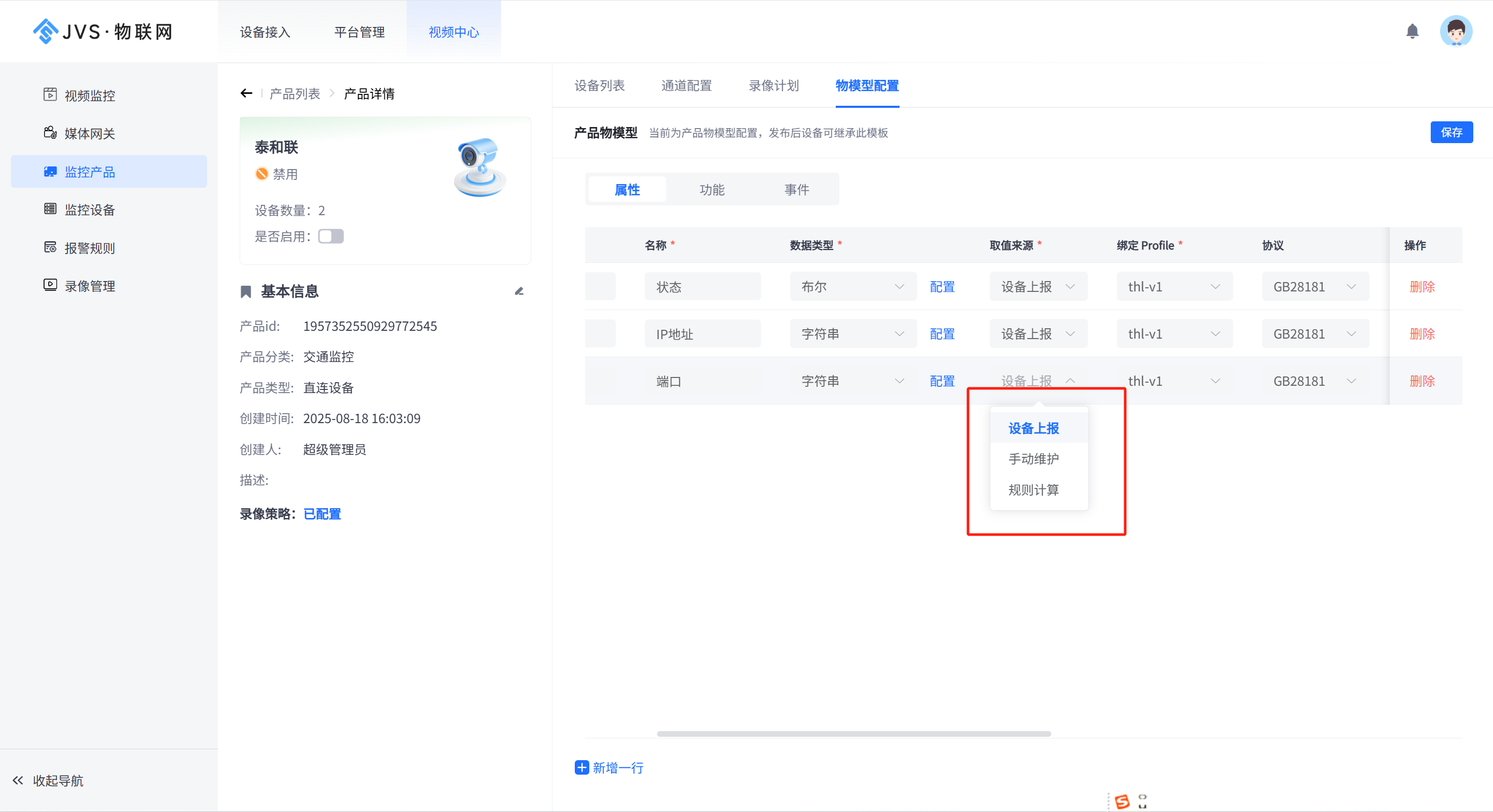Screen dimensions: 1493x812
Task: Switch to the 通道配置 tab
Action: [x=686, y=86]
